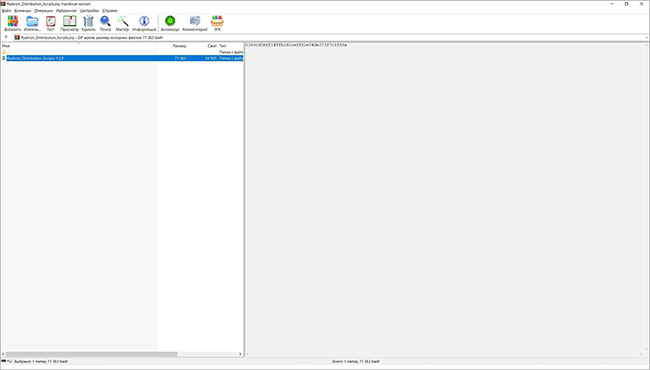This screenshot has width=650, height=370.
Task: Run the Тест archive check icon
Action: point(51,23)
